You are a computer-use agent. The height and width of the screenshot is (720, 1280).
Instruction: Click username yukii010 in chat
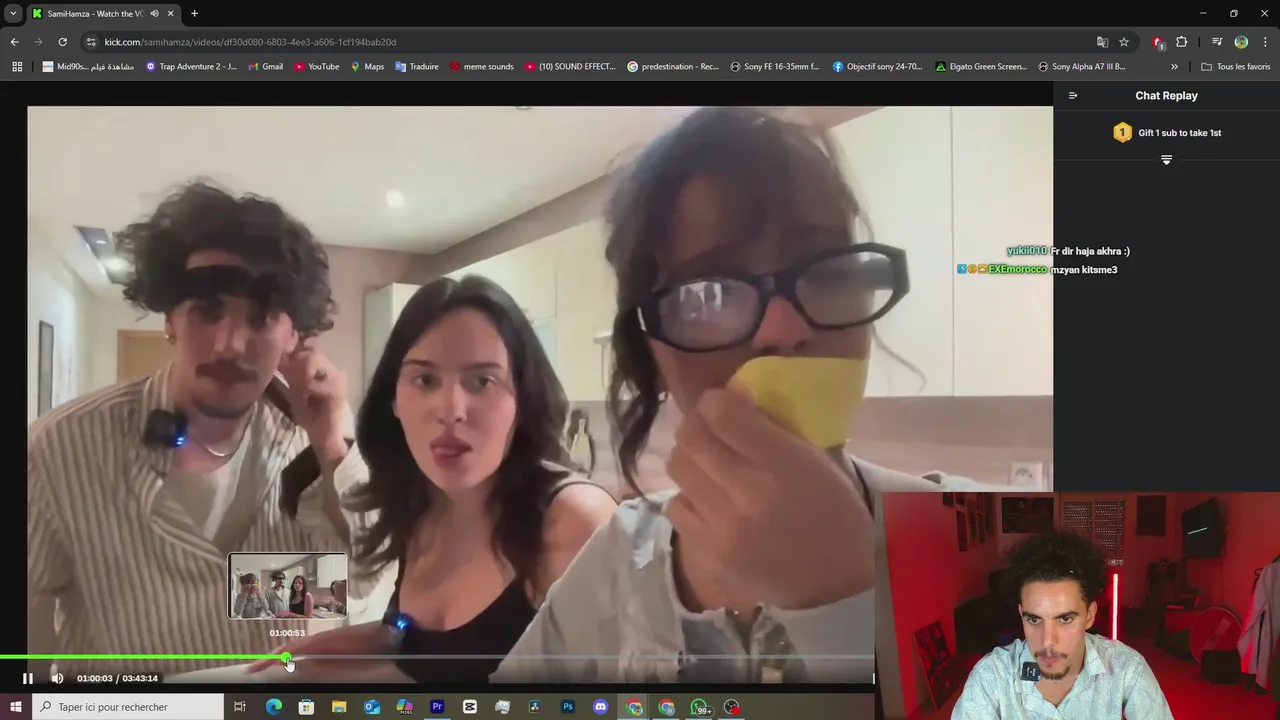(x=1027, y=251)
